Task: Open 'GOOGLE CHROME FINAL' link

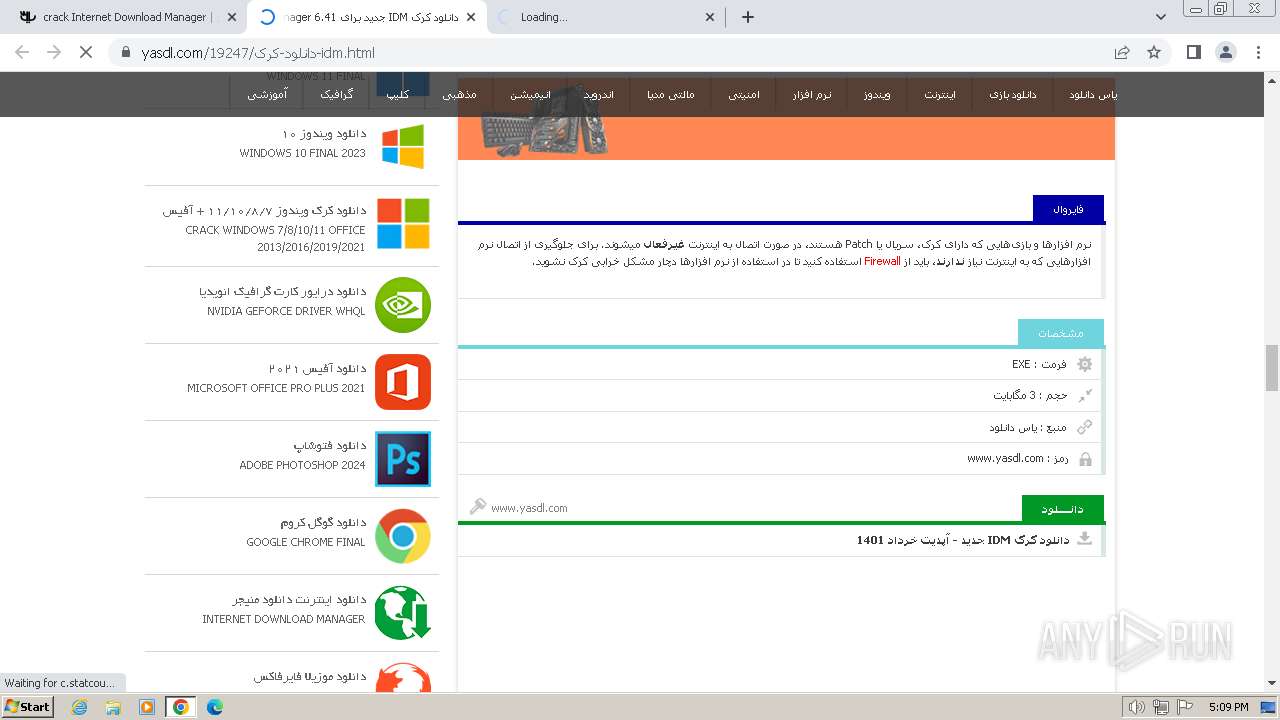Action: tap(306, 542)
